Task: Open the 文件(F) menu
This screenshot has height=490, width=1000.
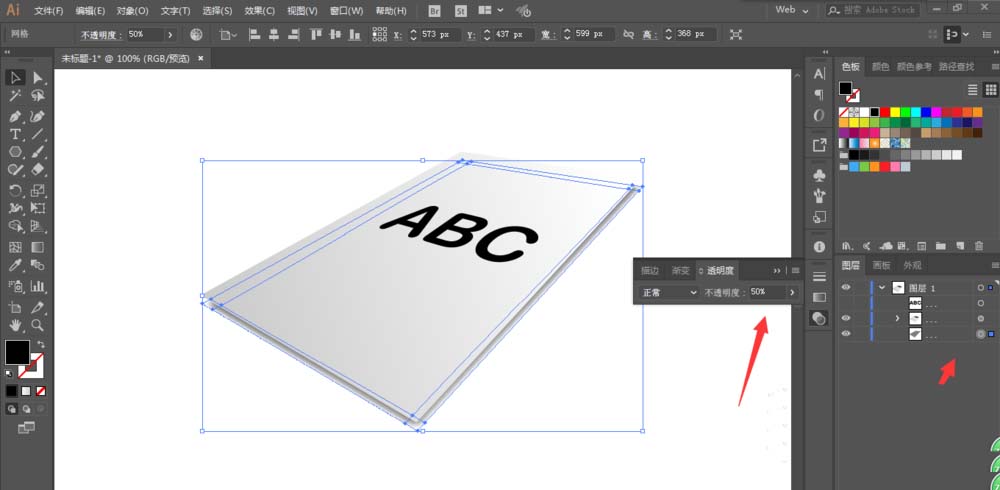Action: [49, 11]
